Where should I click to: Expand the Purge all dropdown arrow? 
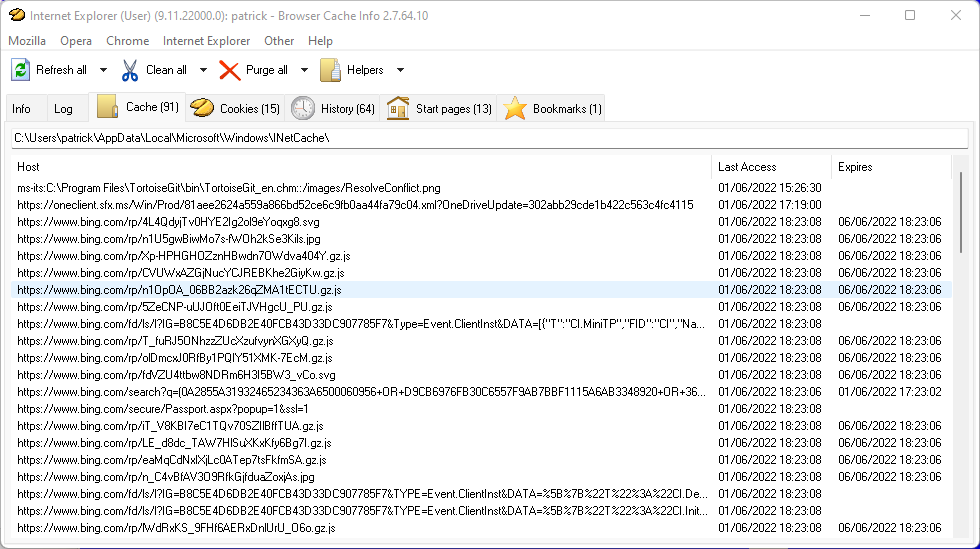304,70
